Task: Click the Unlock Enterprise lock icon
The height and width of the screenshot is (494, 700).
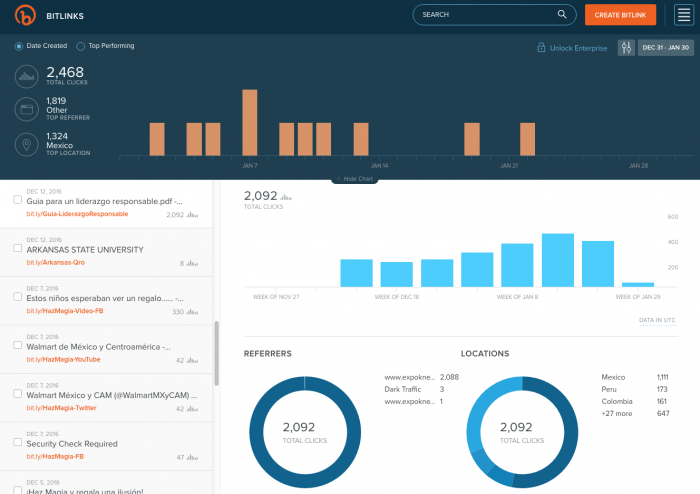Action: point(541,47)
